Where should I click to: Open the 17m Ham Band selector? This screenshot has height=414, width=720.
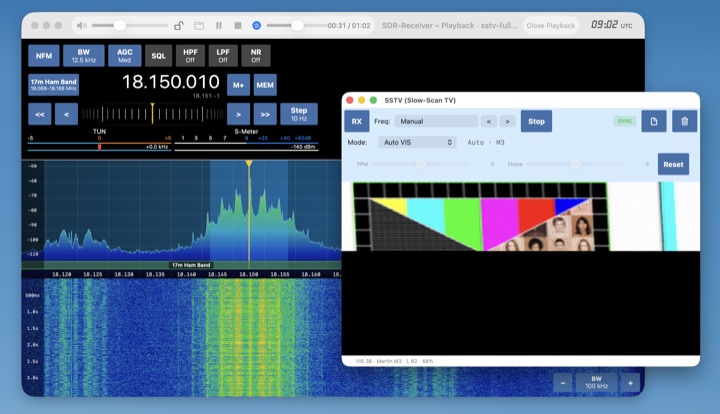pos(53,84)
